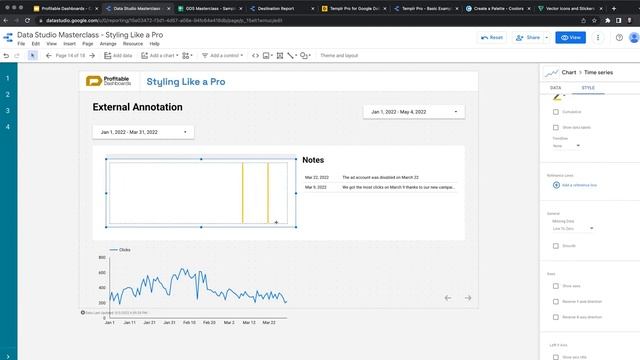640x360 pixels.
Task: Activate the selection mode pointer tool
Action: coord(33,56)
